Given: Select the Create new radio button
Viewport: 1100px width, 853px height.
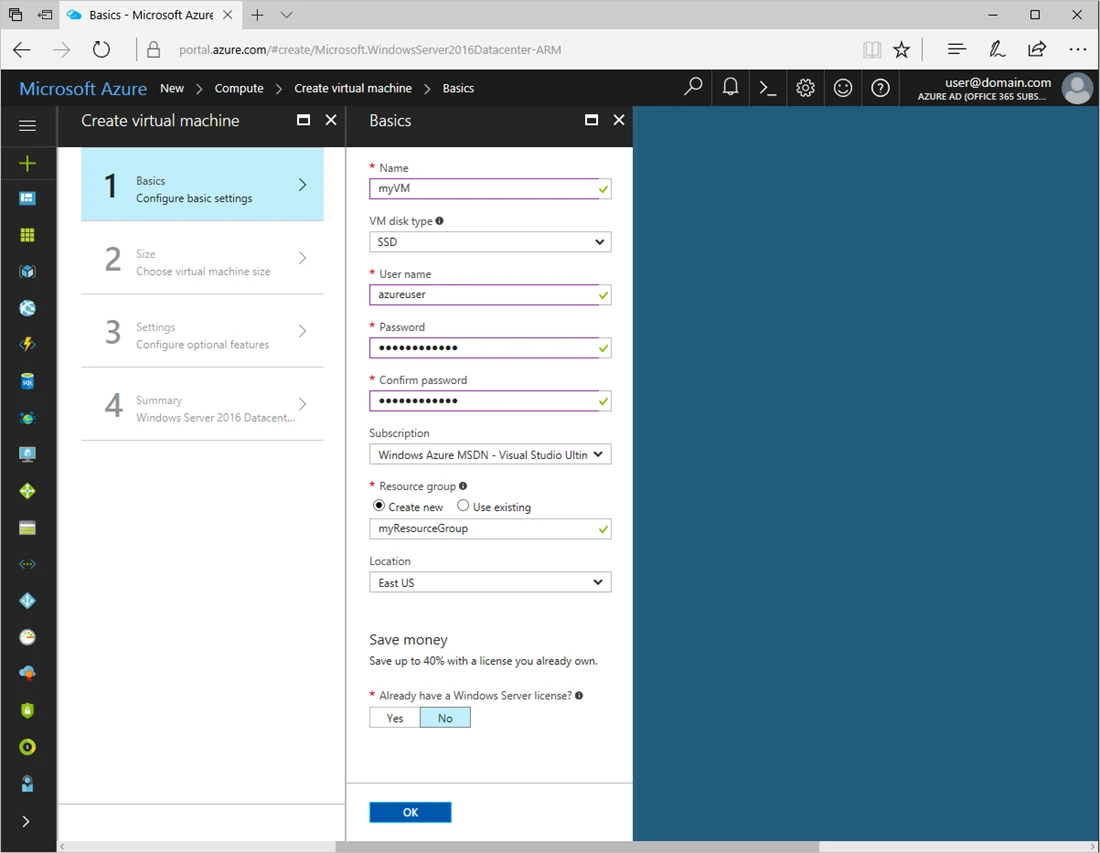Looking at the screenshot, I should (x=379, y=506).
